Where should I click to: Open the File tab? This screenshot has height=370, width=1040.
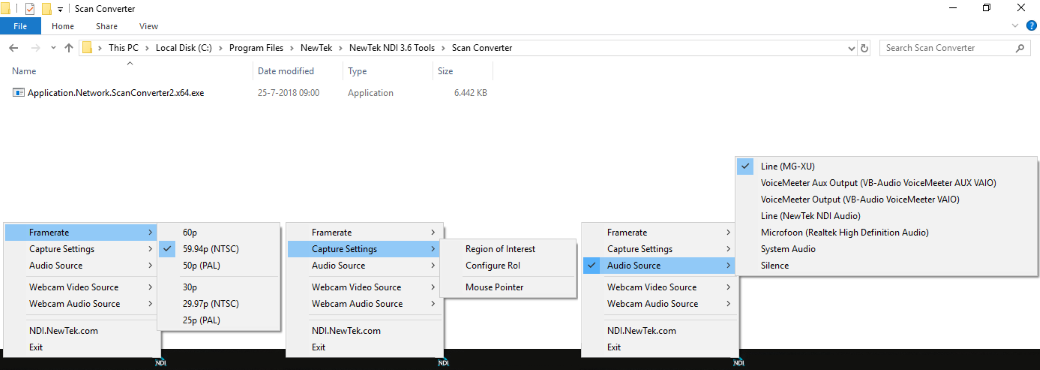(x=20, y=26)
